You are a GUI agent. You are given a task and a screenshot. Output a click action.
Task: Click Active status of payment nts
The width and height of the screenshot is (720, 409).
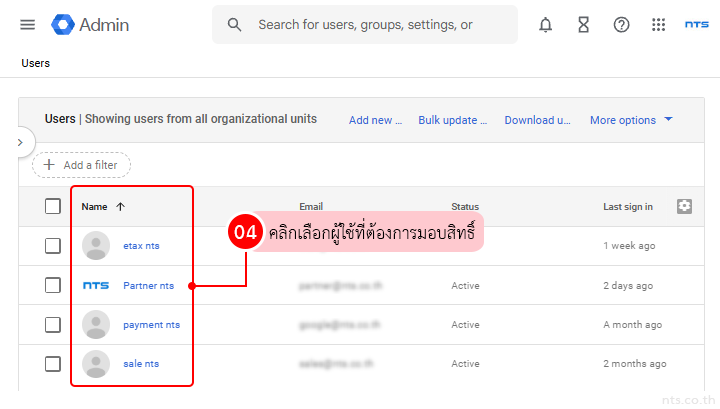tap(465, 325)
